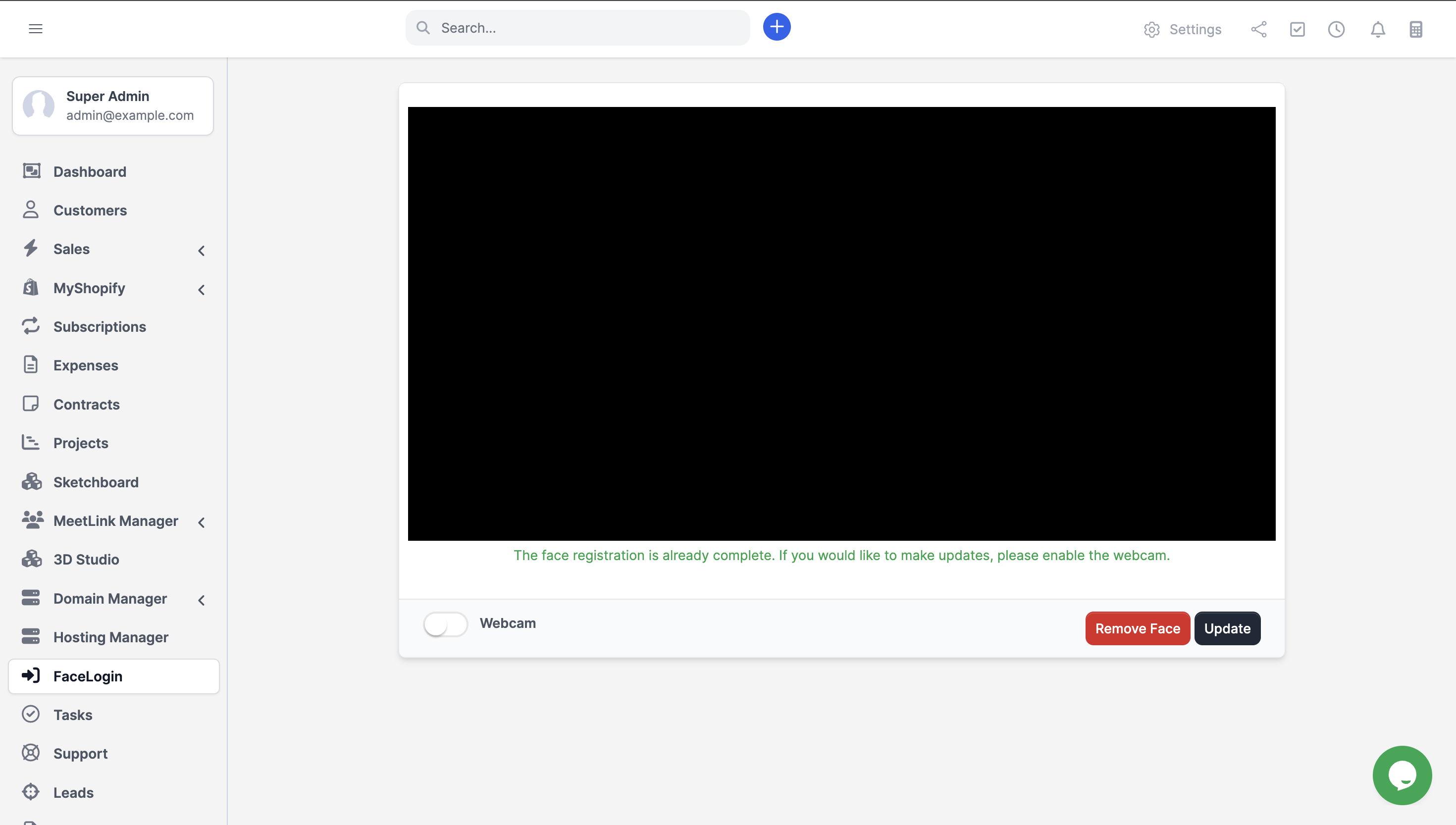Go to Tasks page
The height and width of the screenshot is (825, 1456).
click(x=113, y=715)
